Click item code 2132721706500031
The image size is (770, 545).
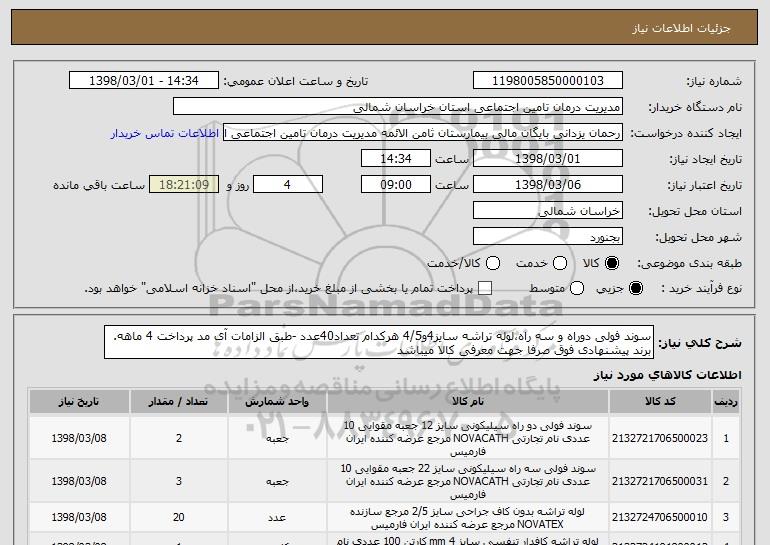point(660,481)
